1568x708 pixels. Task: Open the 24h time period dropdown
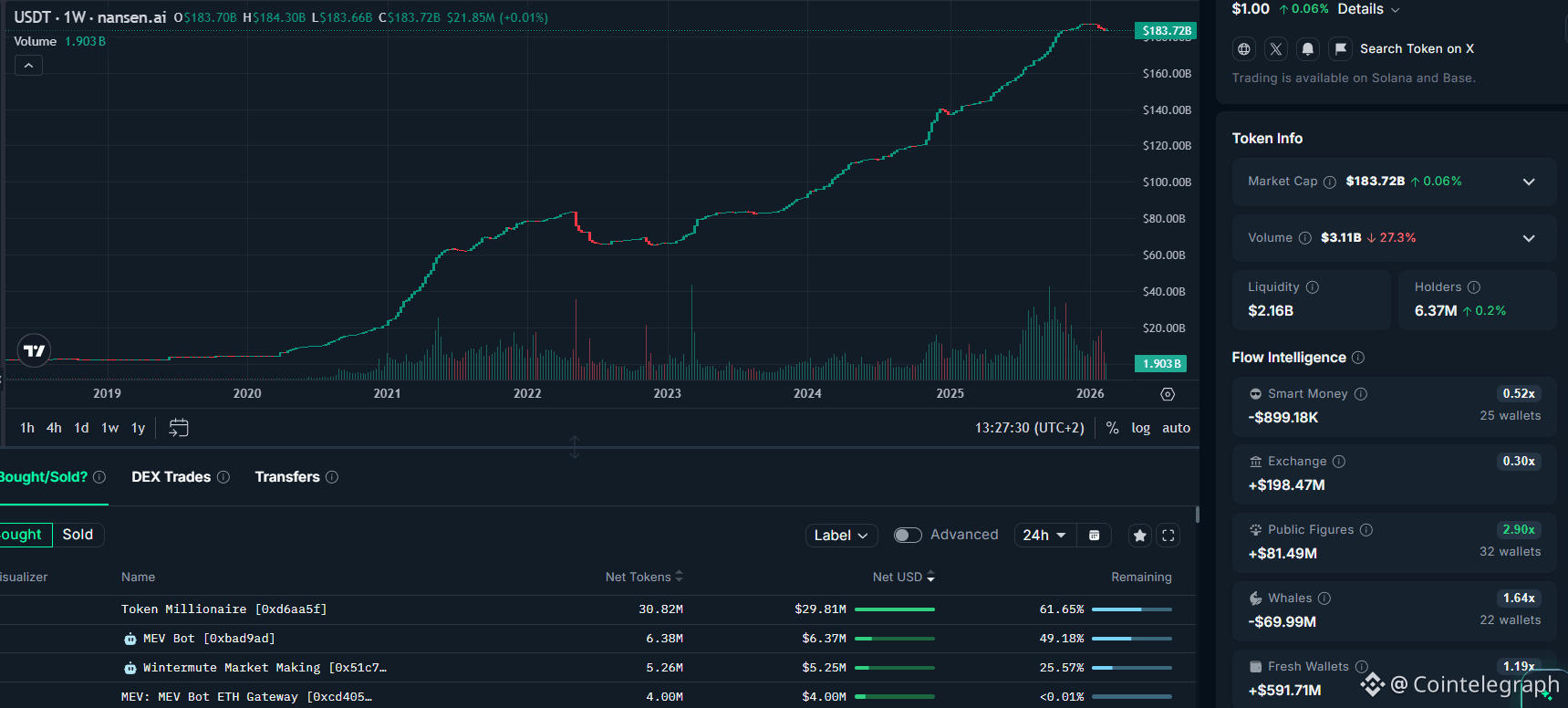(1044, 536)
